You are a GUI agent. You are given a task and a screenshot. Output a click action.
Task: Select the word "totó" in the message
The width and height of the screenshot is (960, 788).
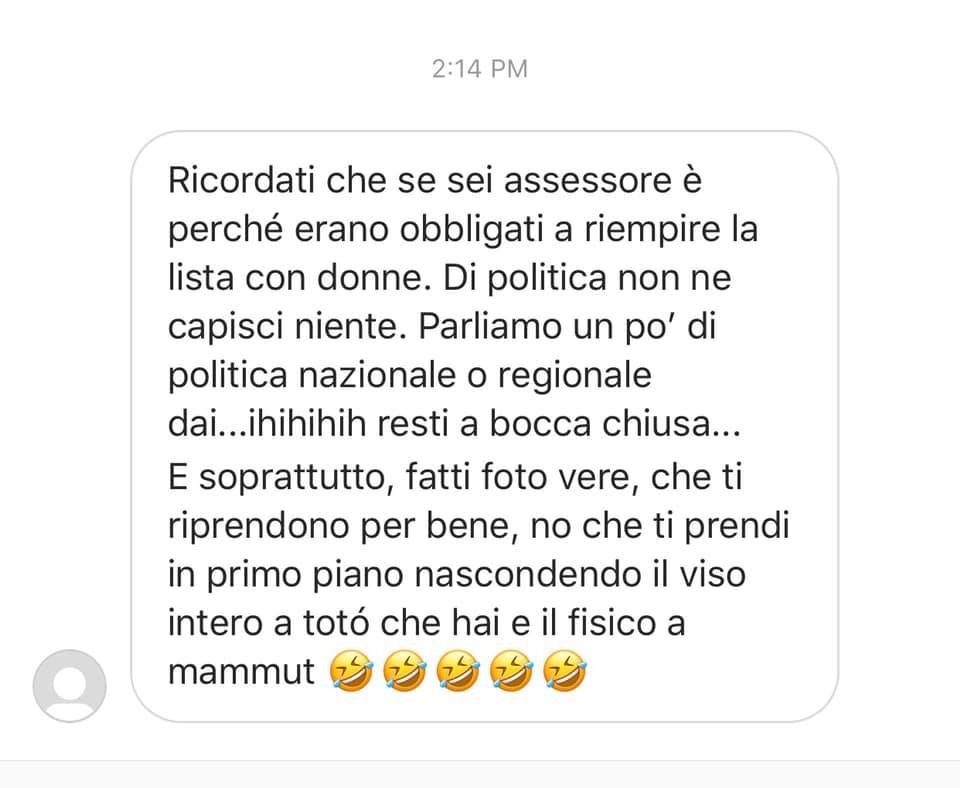click(336, 623)
